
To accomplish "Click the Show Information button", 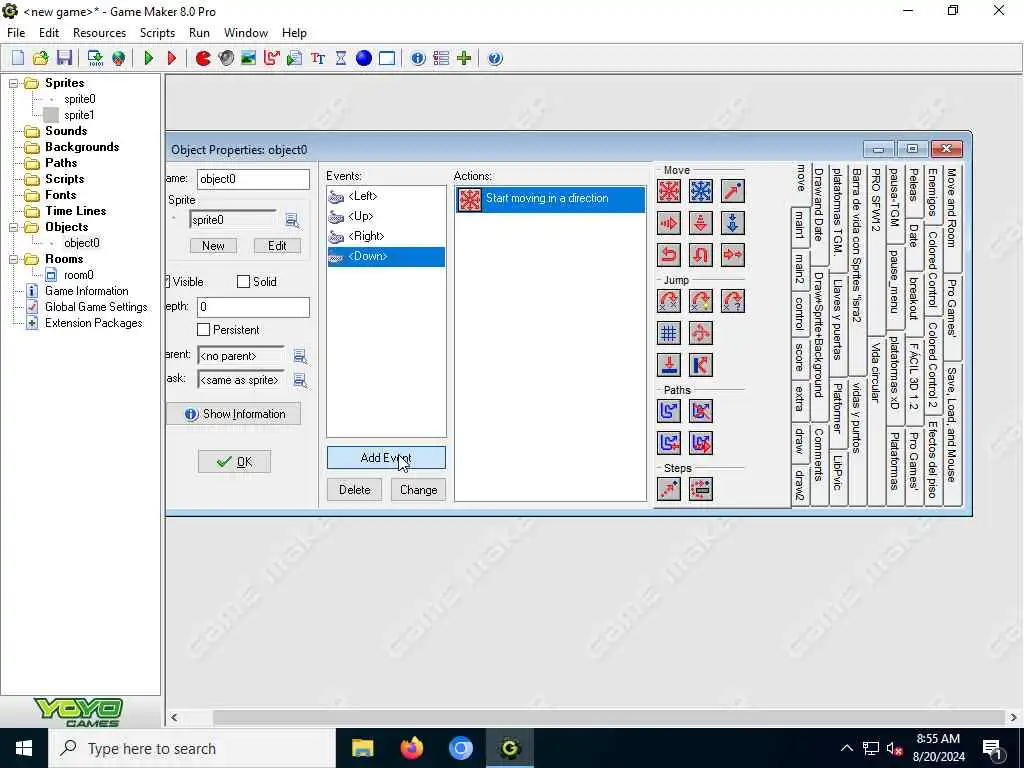I will pyautogui.click(x=234, y=414).
